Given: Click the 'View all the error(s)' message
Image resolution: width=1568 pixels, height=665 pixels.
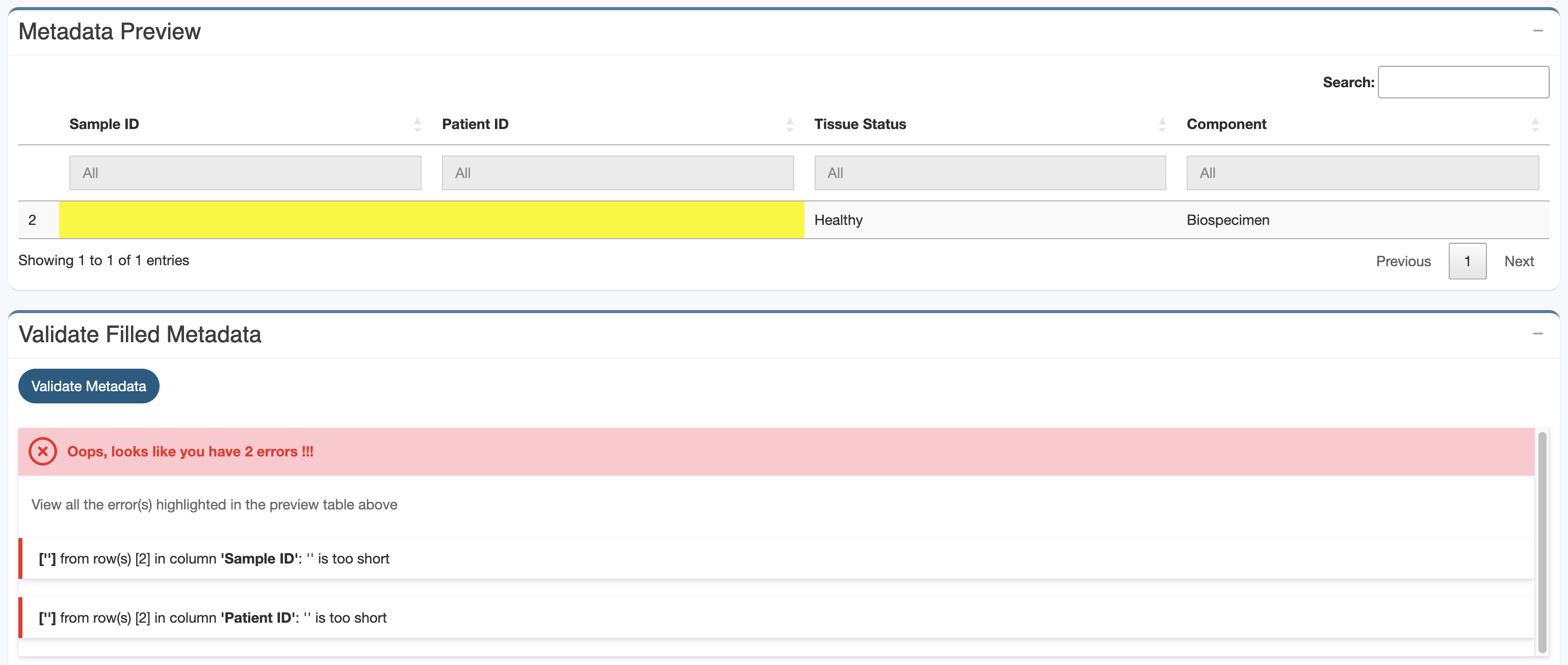Looking at the screenshot, I should [x=214, y=505].
